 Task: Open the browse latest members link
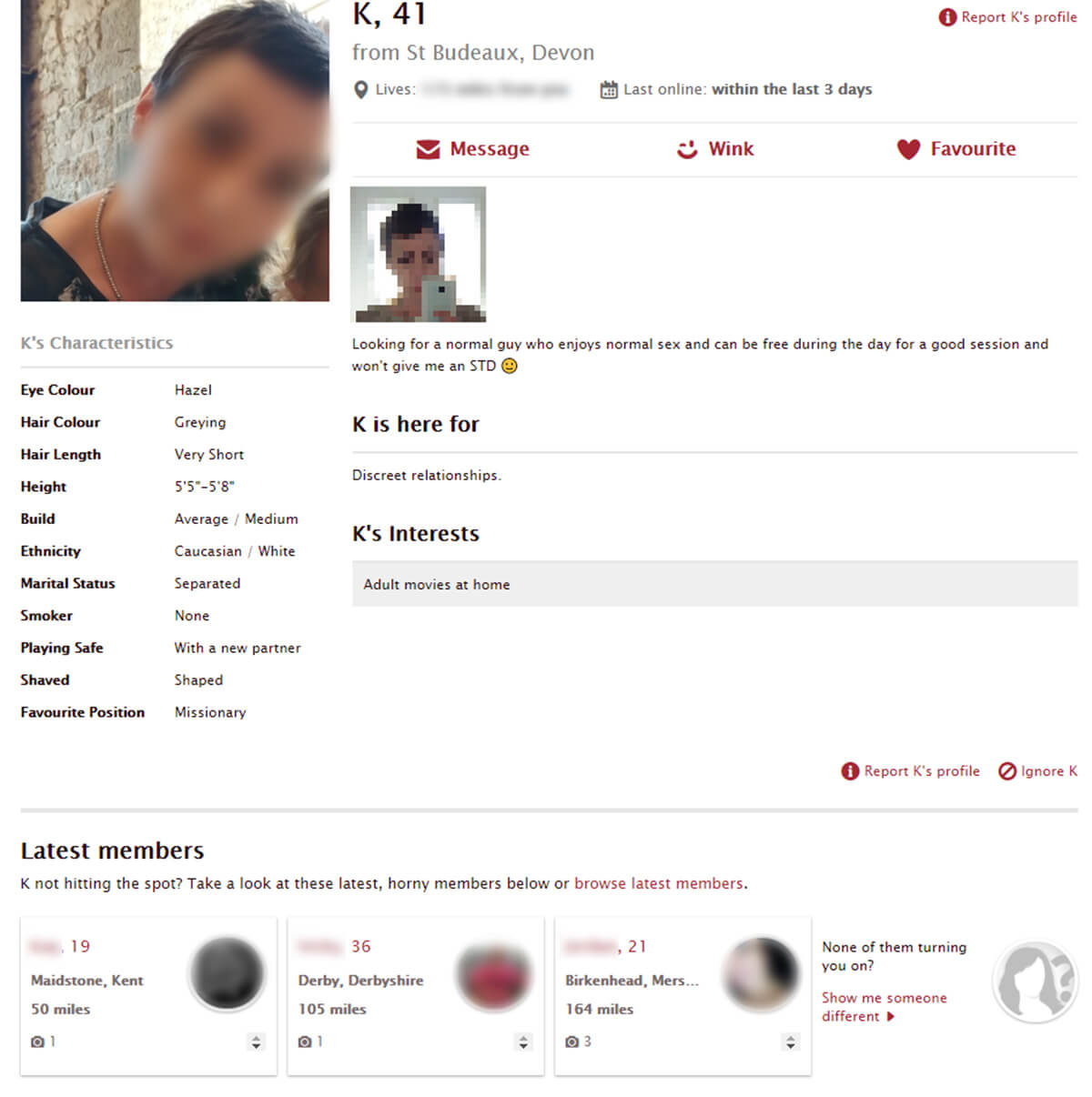coord(659,883)
